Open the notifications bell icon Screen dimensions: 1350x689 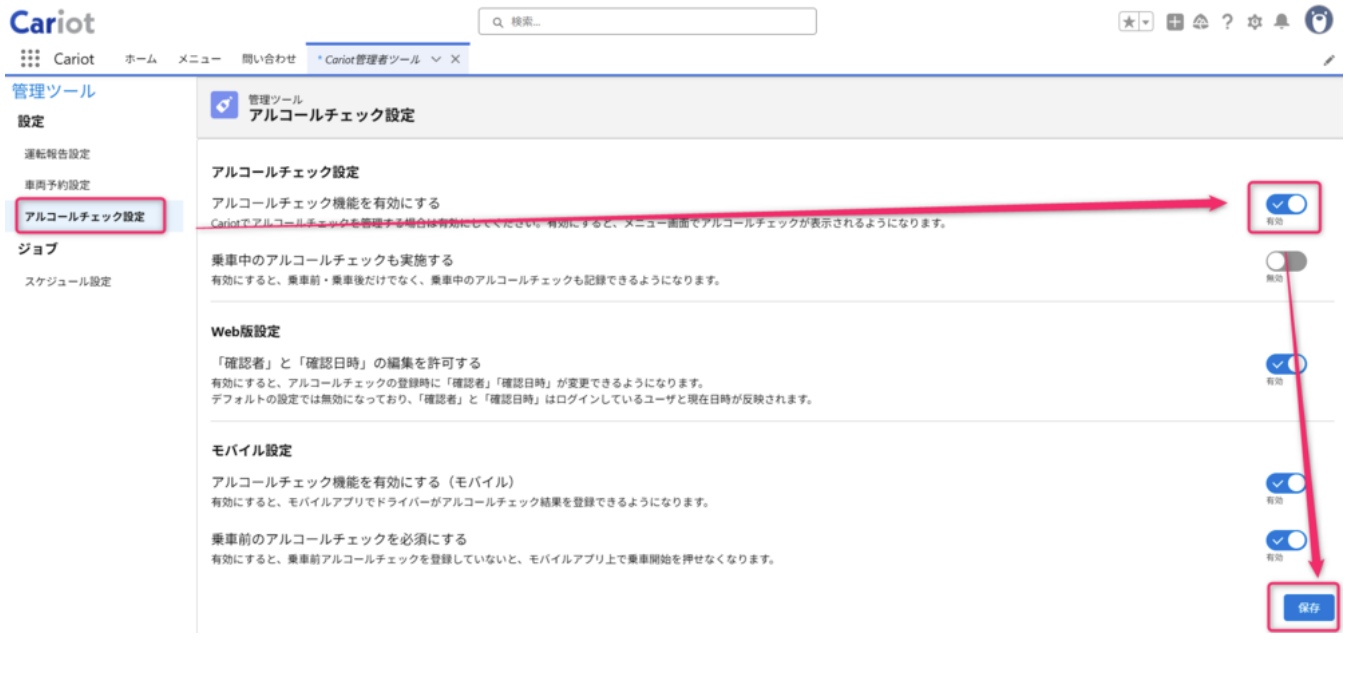tap(1282, 22)
